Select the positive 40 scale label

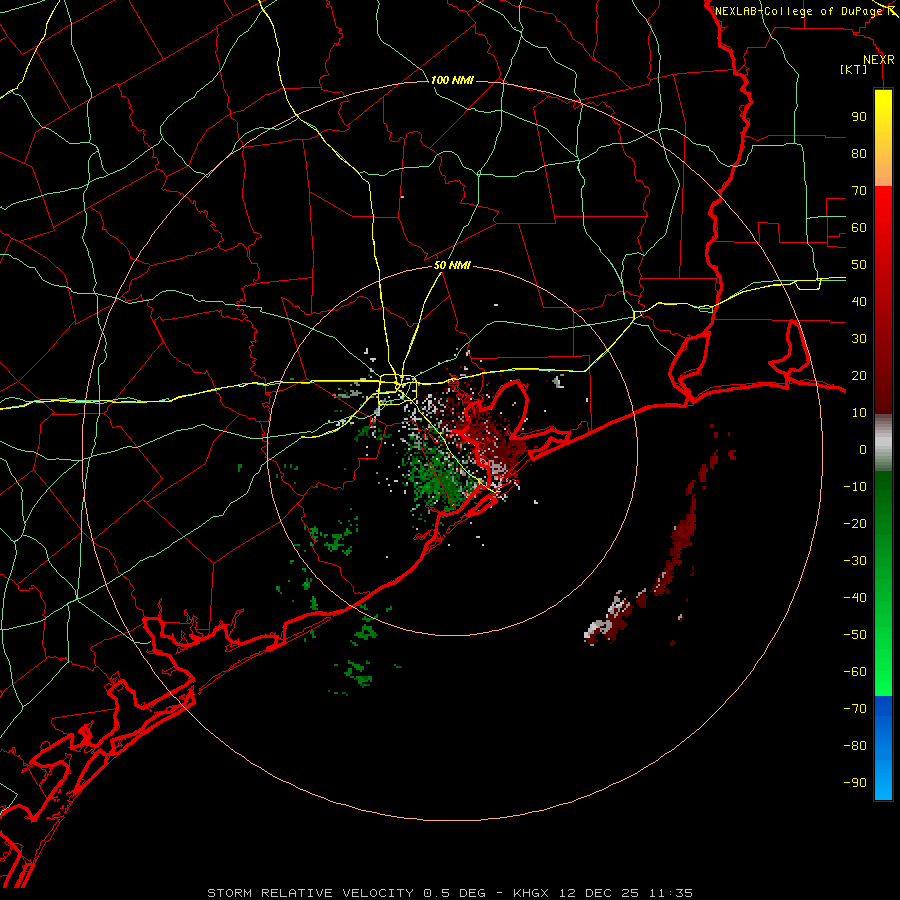[x=859, y=302]
